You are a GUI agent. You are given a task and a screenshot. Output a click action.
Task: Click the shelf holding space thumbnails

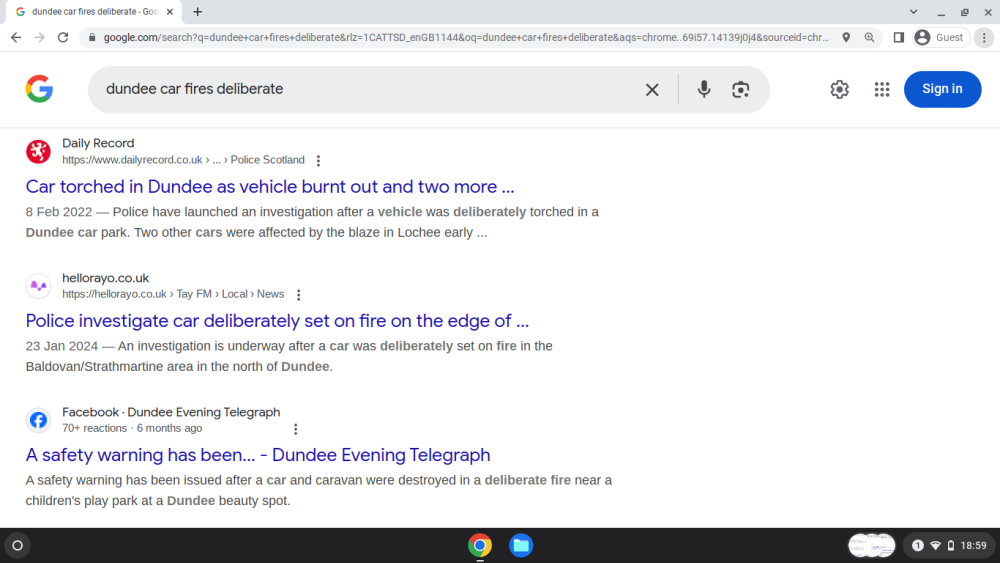(x=871, y=545)
